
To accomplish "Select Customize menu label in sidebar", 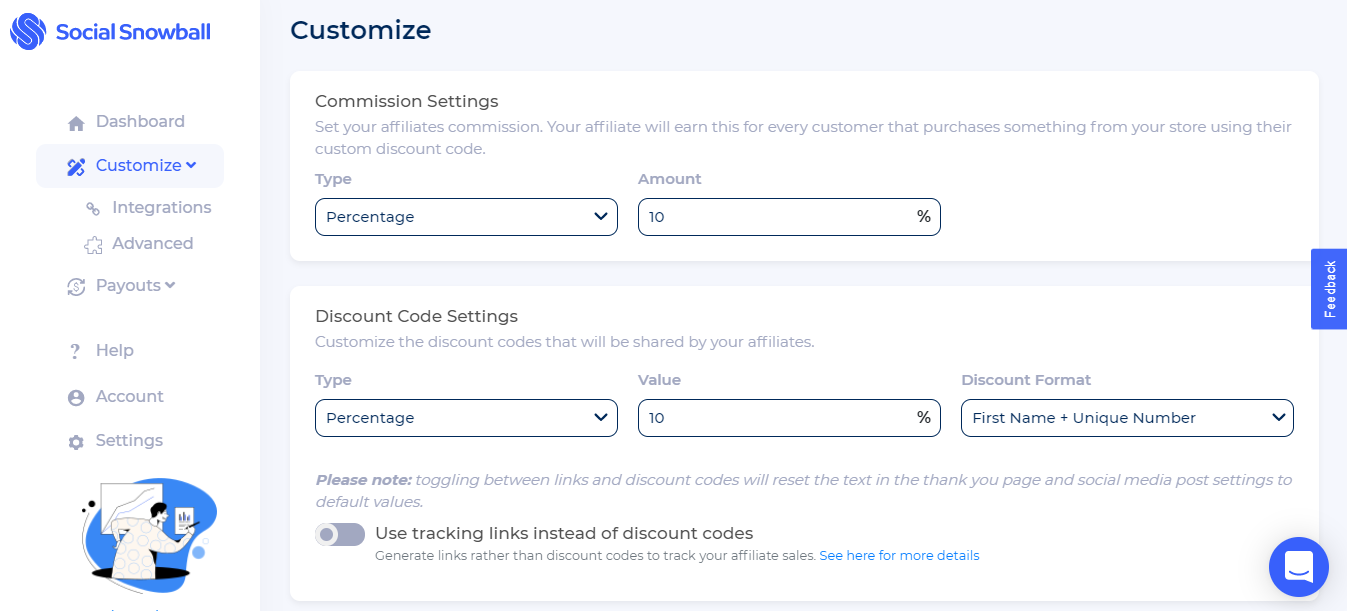I will coord(138,166).
